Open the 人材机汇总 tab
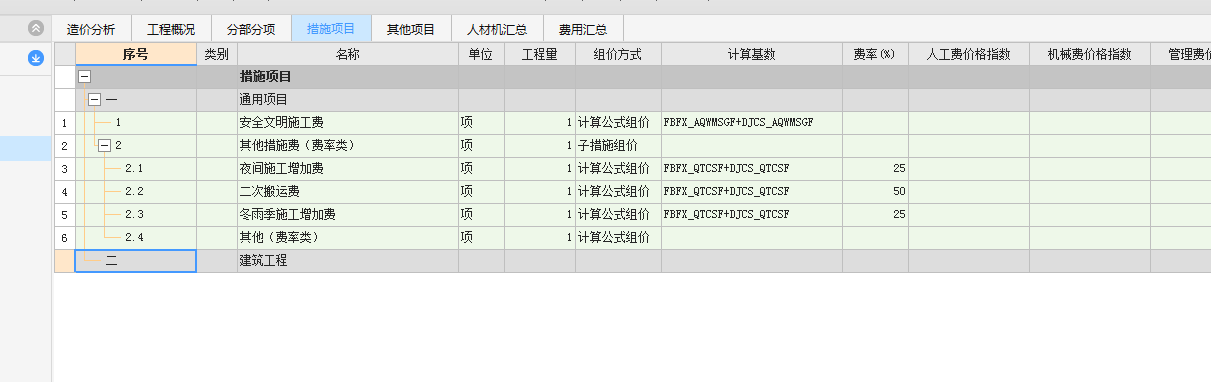1211x382 pixels. pos(497,29)
